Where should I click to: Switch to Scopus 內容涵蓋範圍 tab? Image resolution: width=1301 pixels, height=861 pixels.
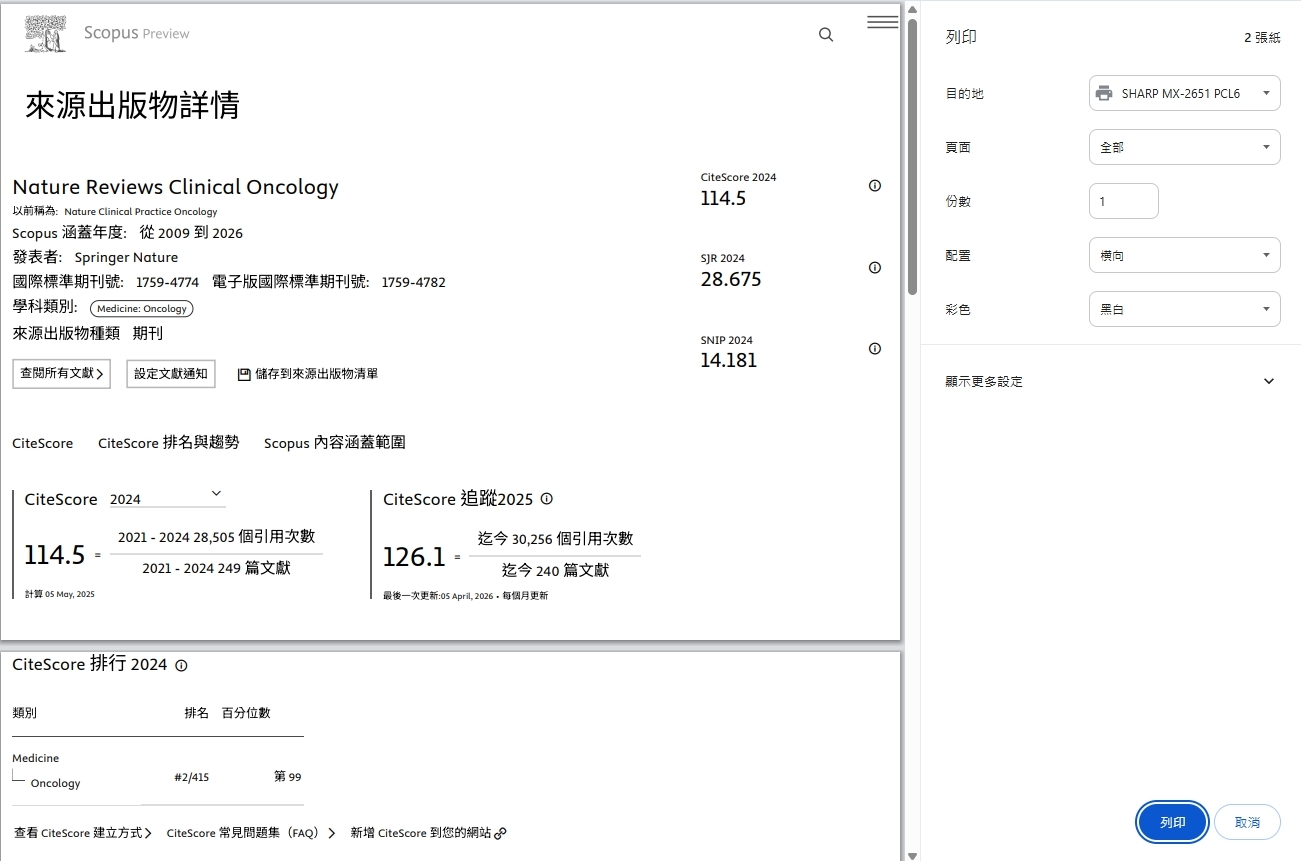click(x=334, y=443)
